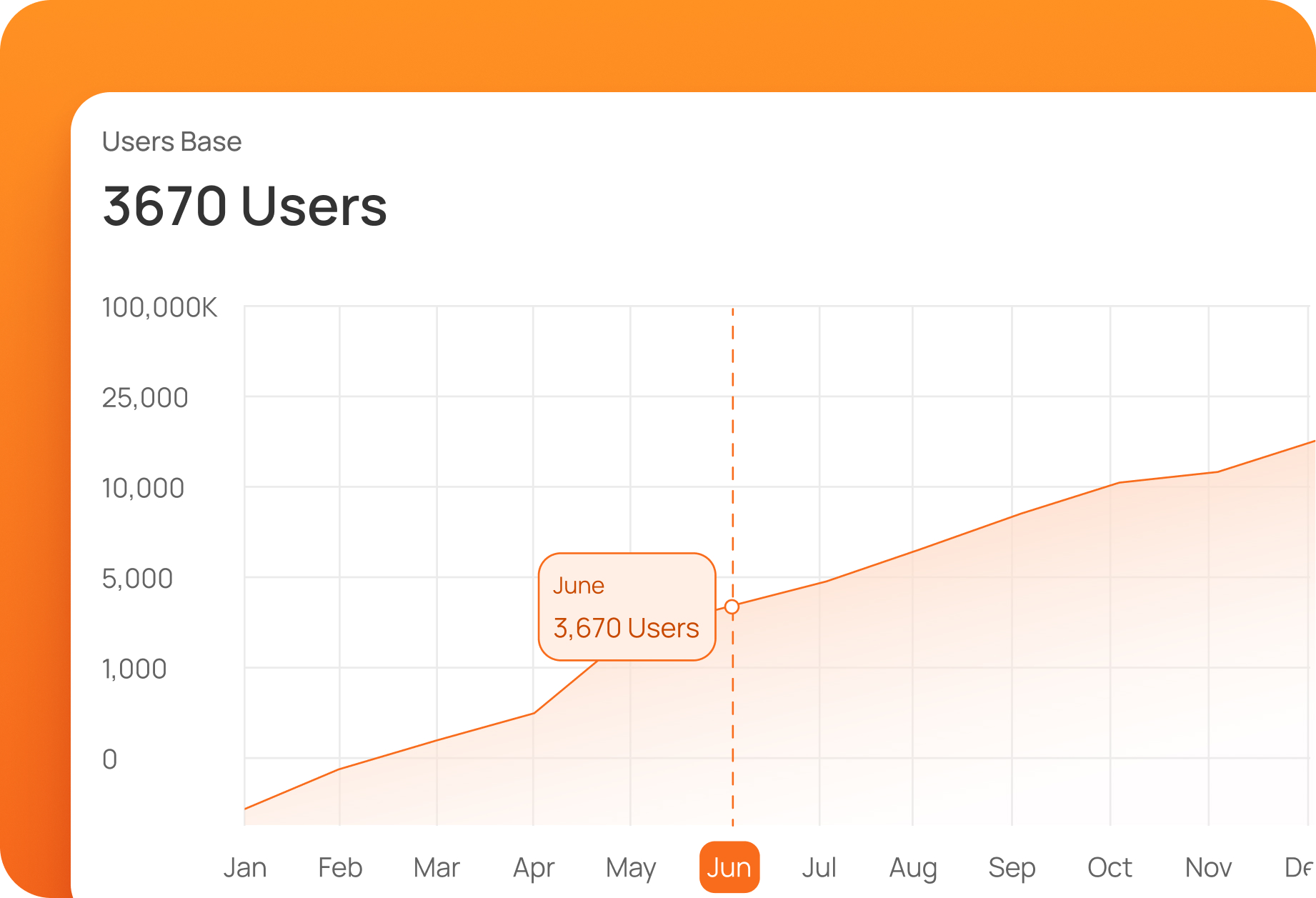Viewport: 1316px width, 898px height.
Task: Click the 3670 Users heading
Action: 244,206
